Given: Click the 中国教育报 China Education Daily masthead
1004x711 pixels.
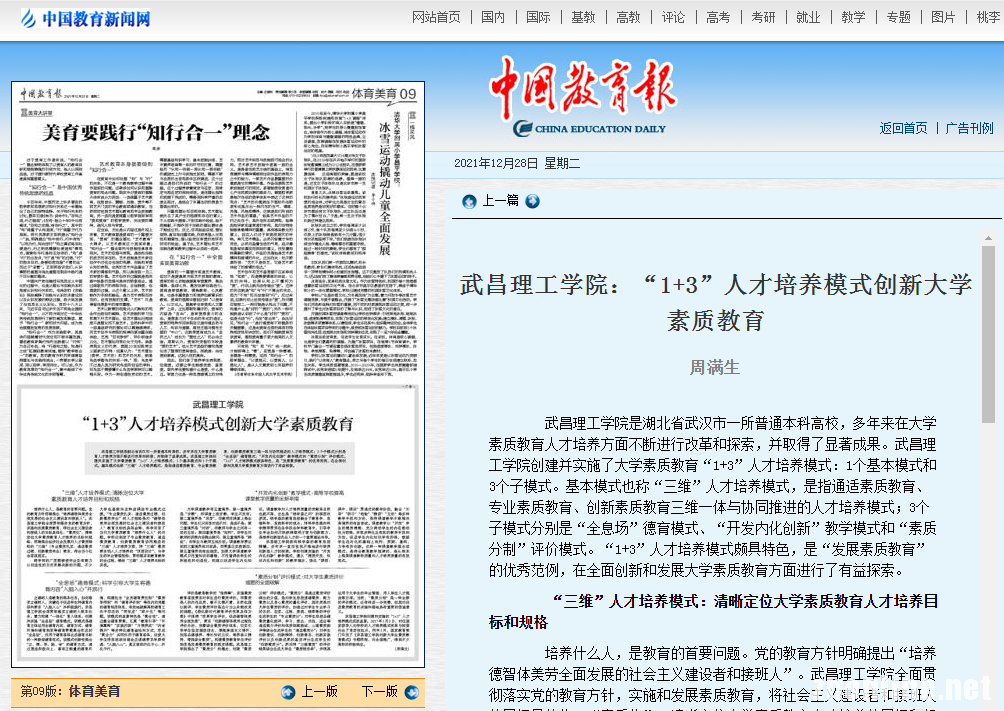Looking at the screenshot, I should 584,97.
